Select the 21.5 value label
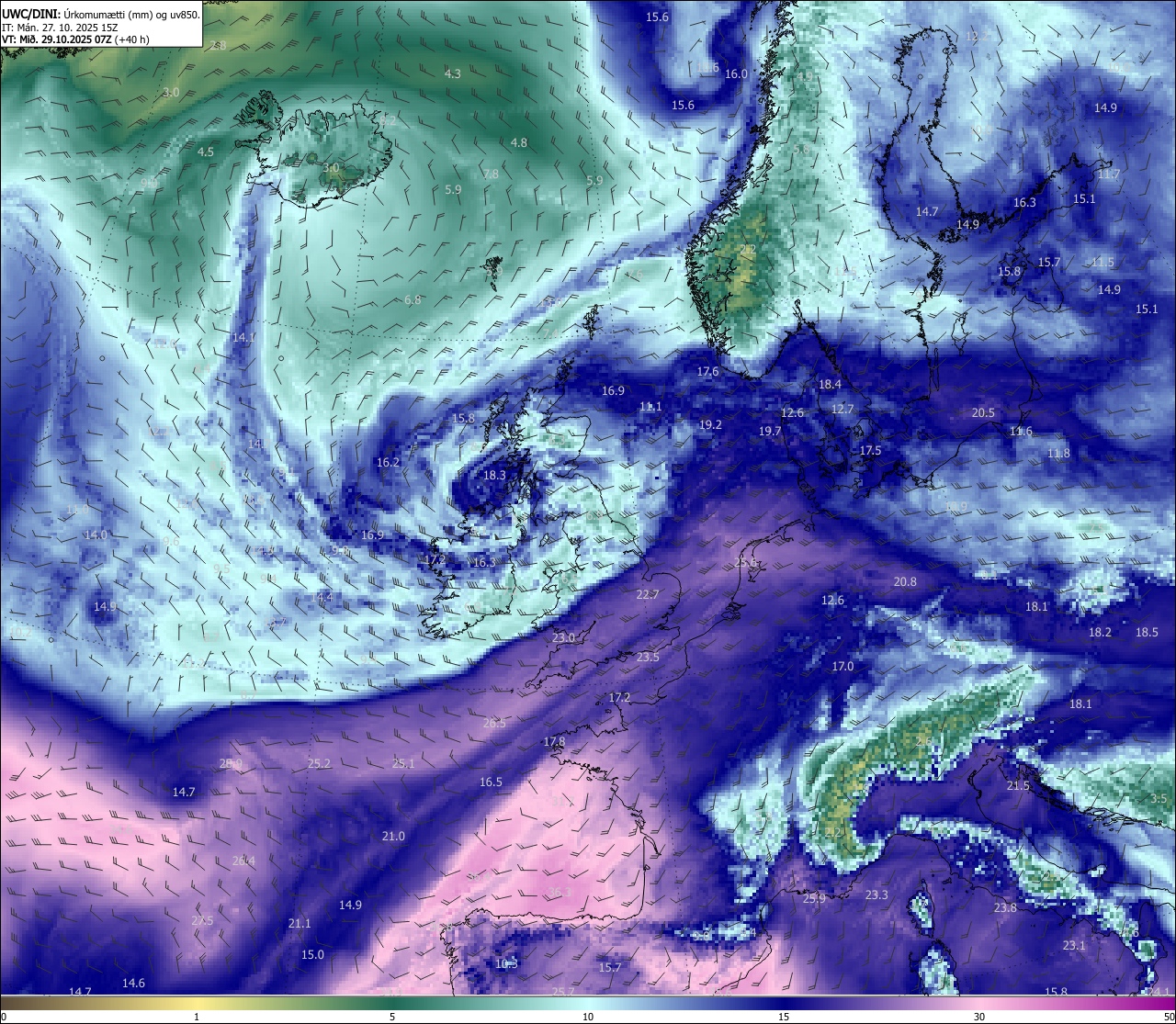Screen dimensions: 1176x1024 1018,785
